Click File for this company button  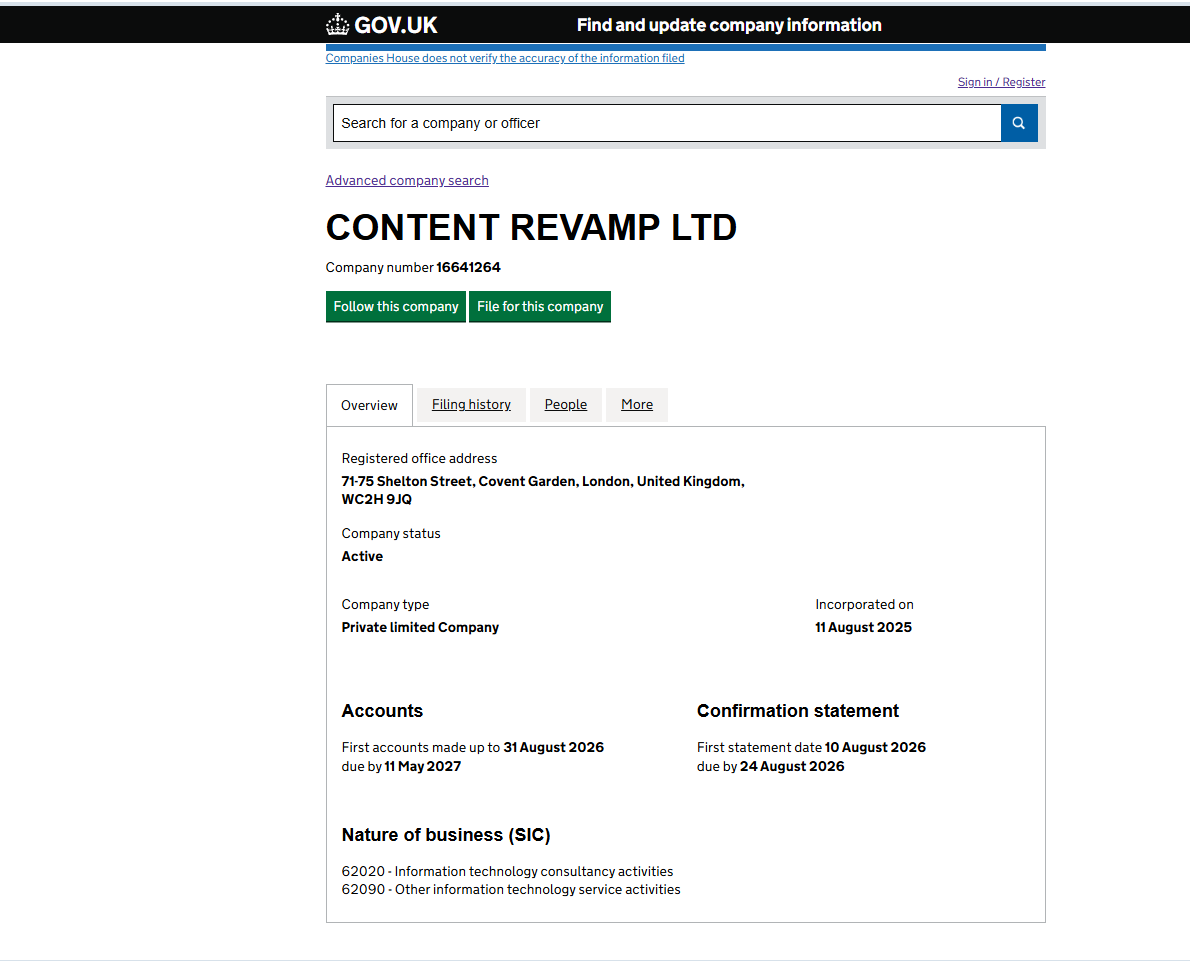click(x=540, y=307)
